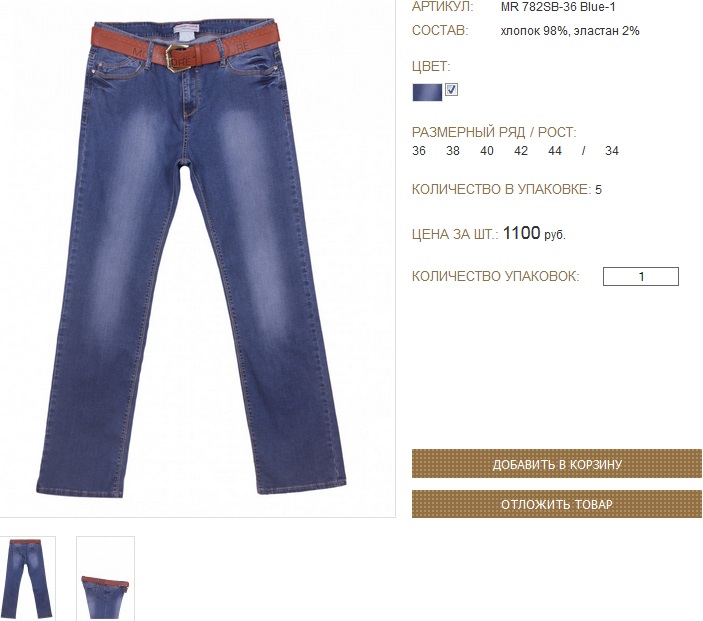Click the Размерный ряд / Рост heading
The height and width of the screenshot is (621, 703).
(494, 132)
